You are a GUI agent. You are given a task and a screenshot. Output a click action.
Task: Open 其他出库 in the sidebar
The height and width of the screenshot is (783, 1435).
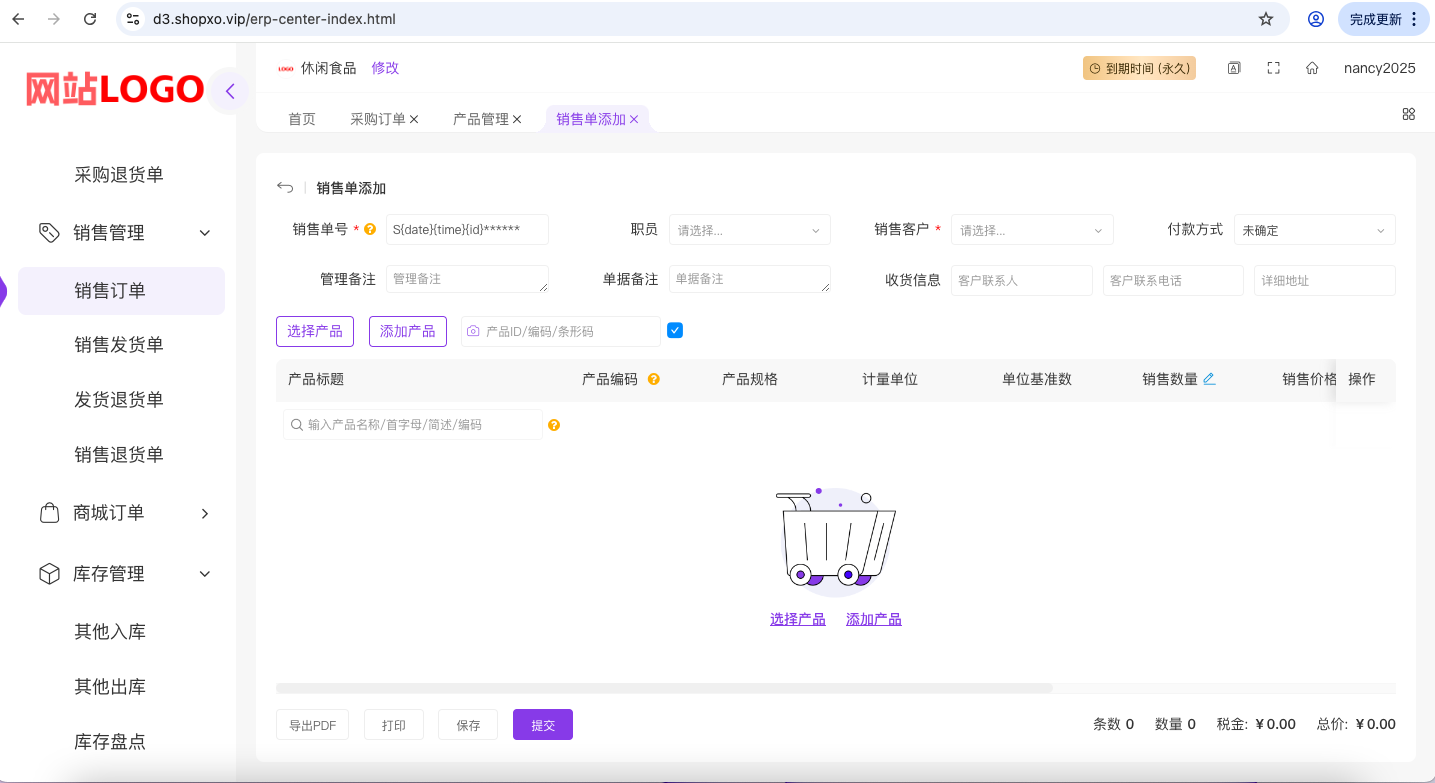click(110, 687)
